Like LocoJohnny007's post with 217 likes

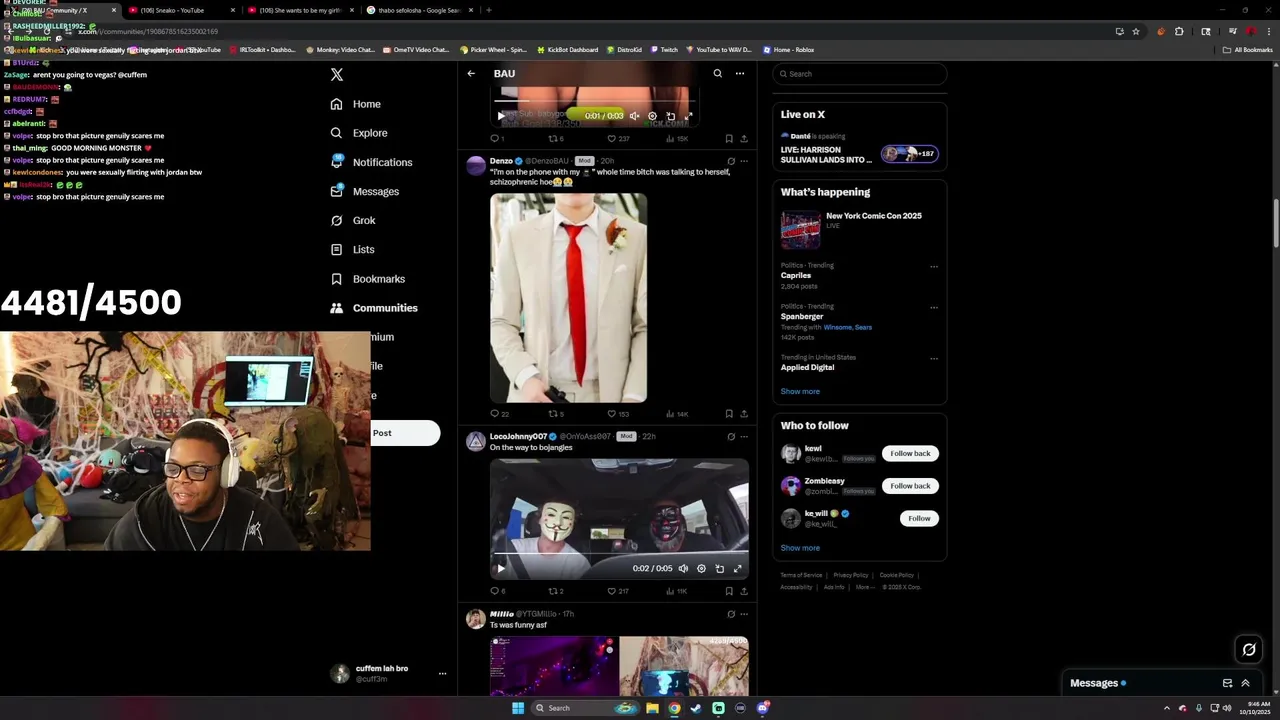point(619,591)
